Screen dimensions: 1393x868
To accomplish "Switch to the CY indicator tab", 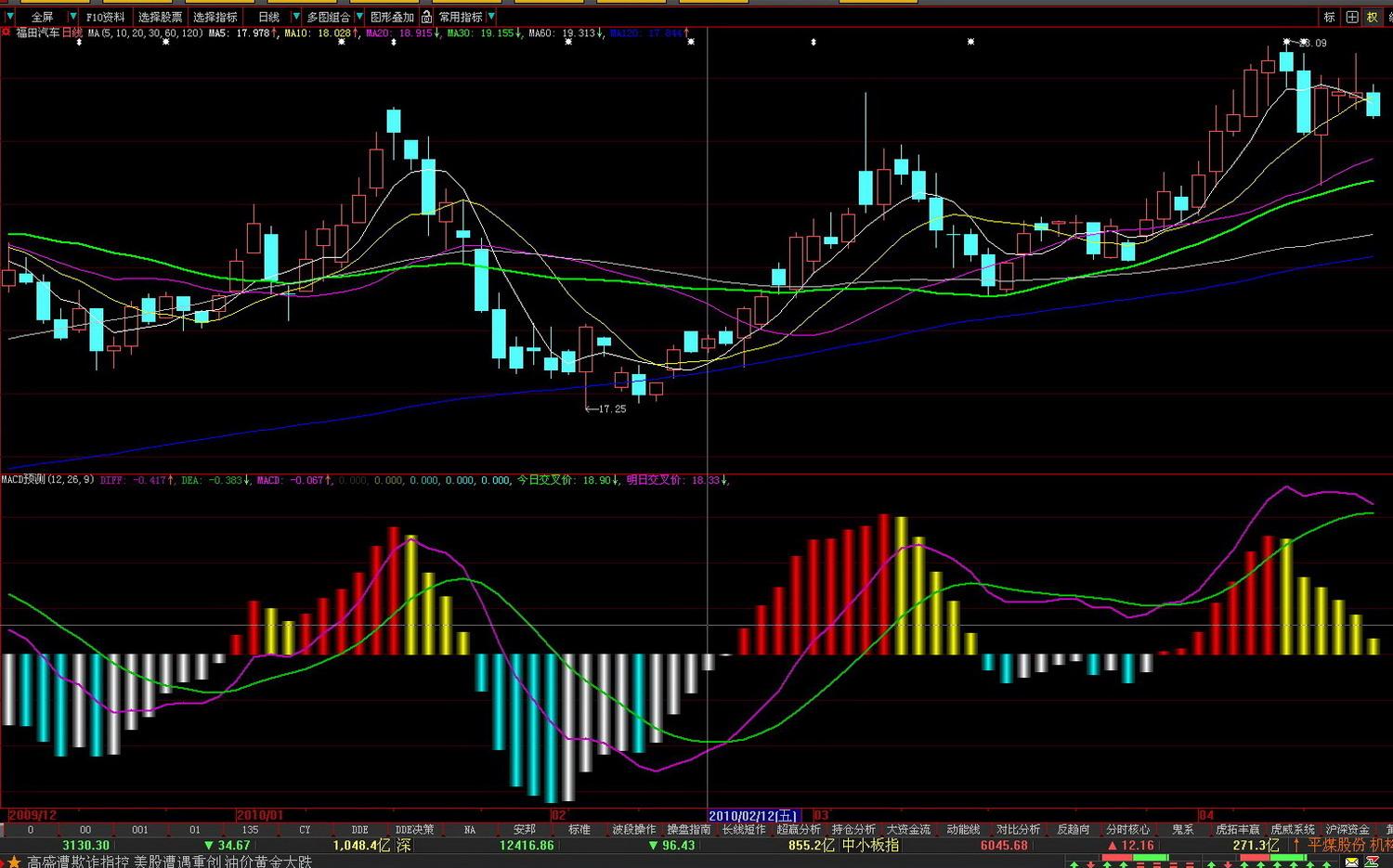I will tap(305, 830).
